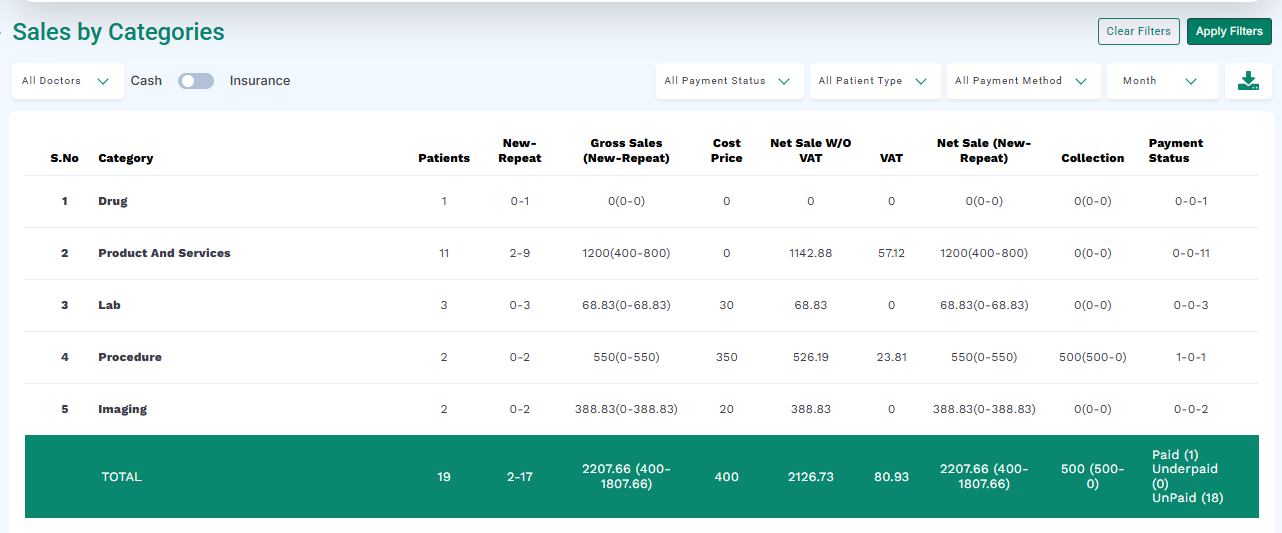This screenshot has height=533, width=1282.
Task: Click the S.No column header
Action: point(65,158)
